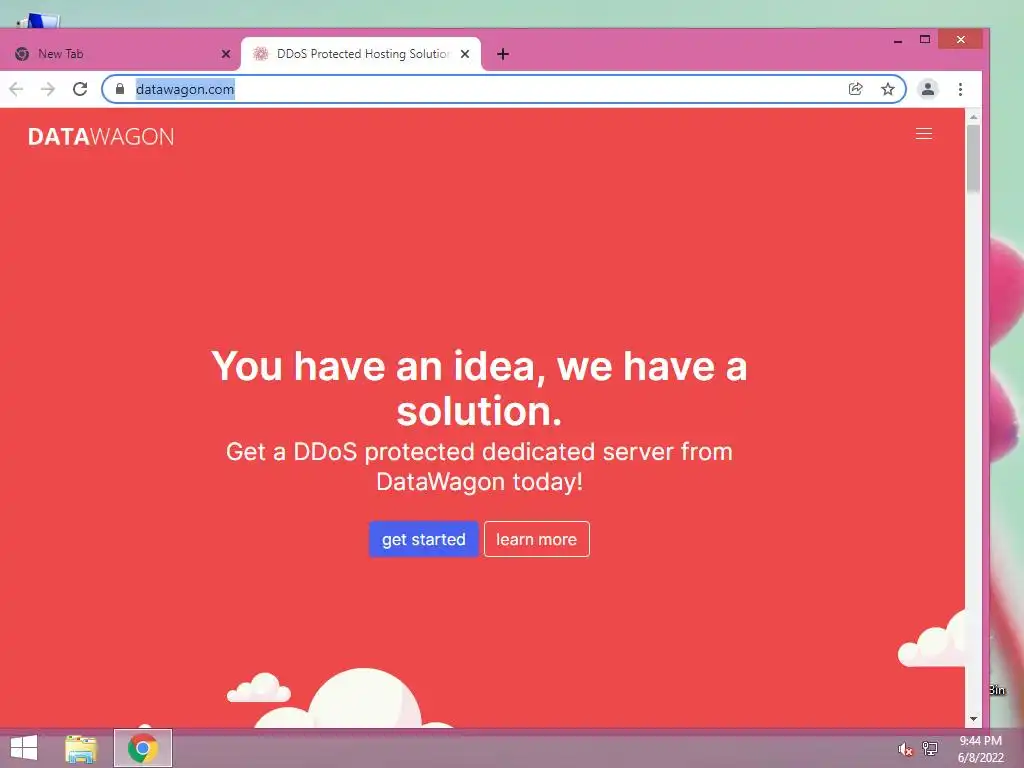Image resolution: width=1024 pixels, height=768 pixels.
Task: Open Chrome three-dot menu
Action: [x=960, y=89]
